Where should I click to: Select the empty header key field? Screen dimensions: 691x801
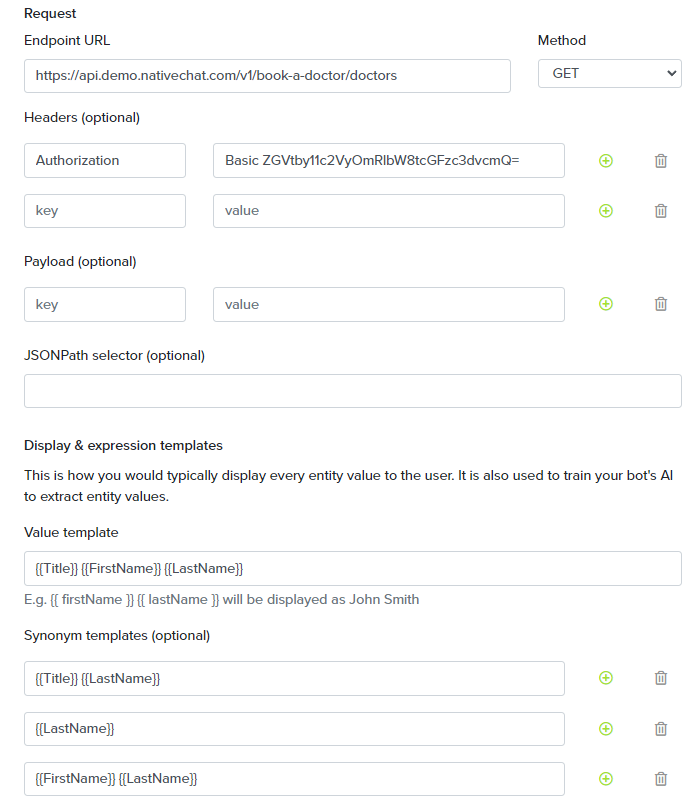(x=105, y=210)
